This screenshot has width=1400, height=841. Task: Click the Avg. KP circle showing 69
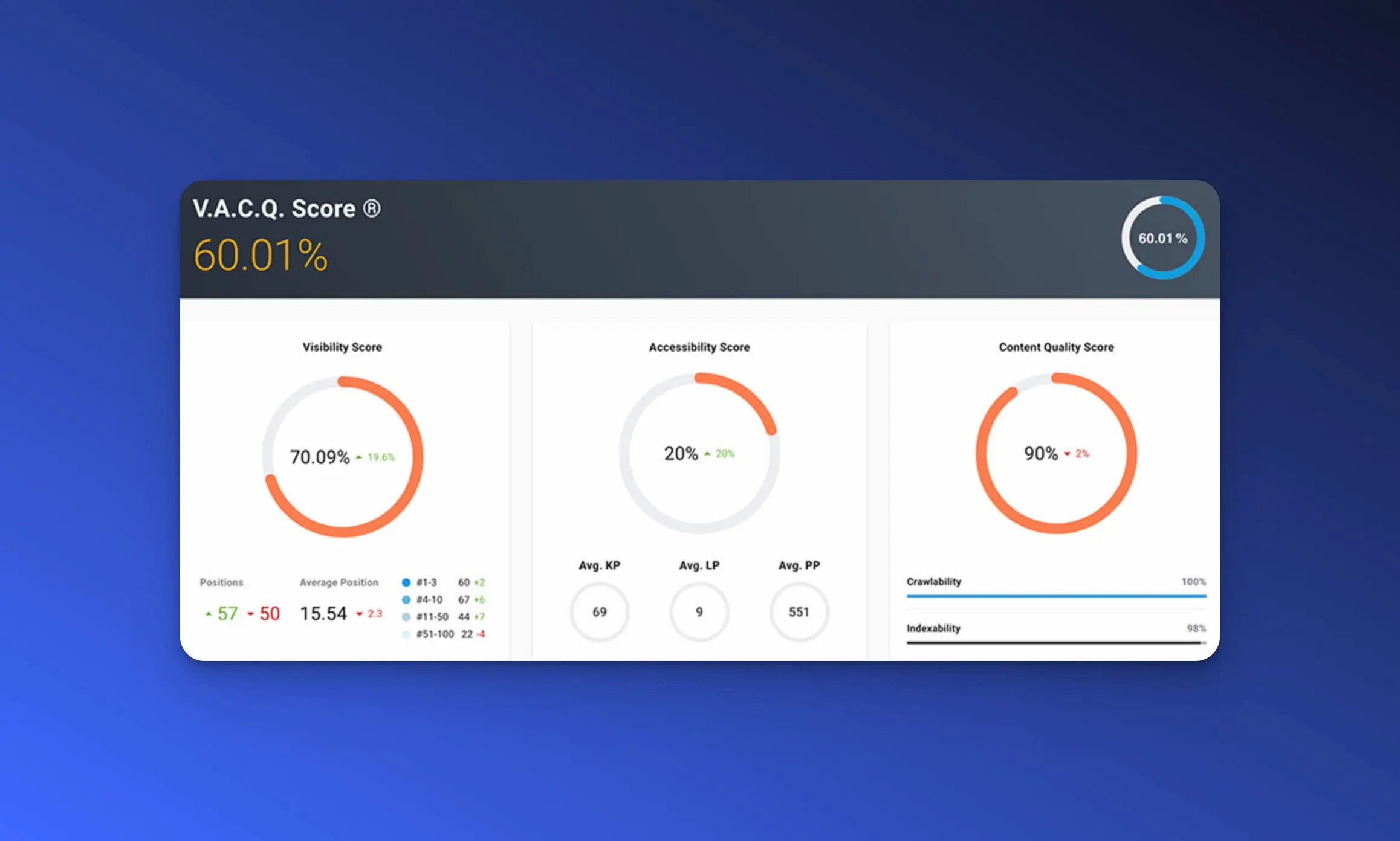click(599, 612)
